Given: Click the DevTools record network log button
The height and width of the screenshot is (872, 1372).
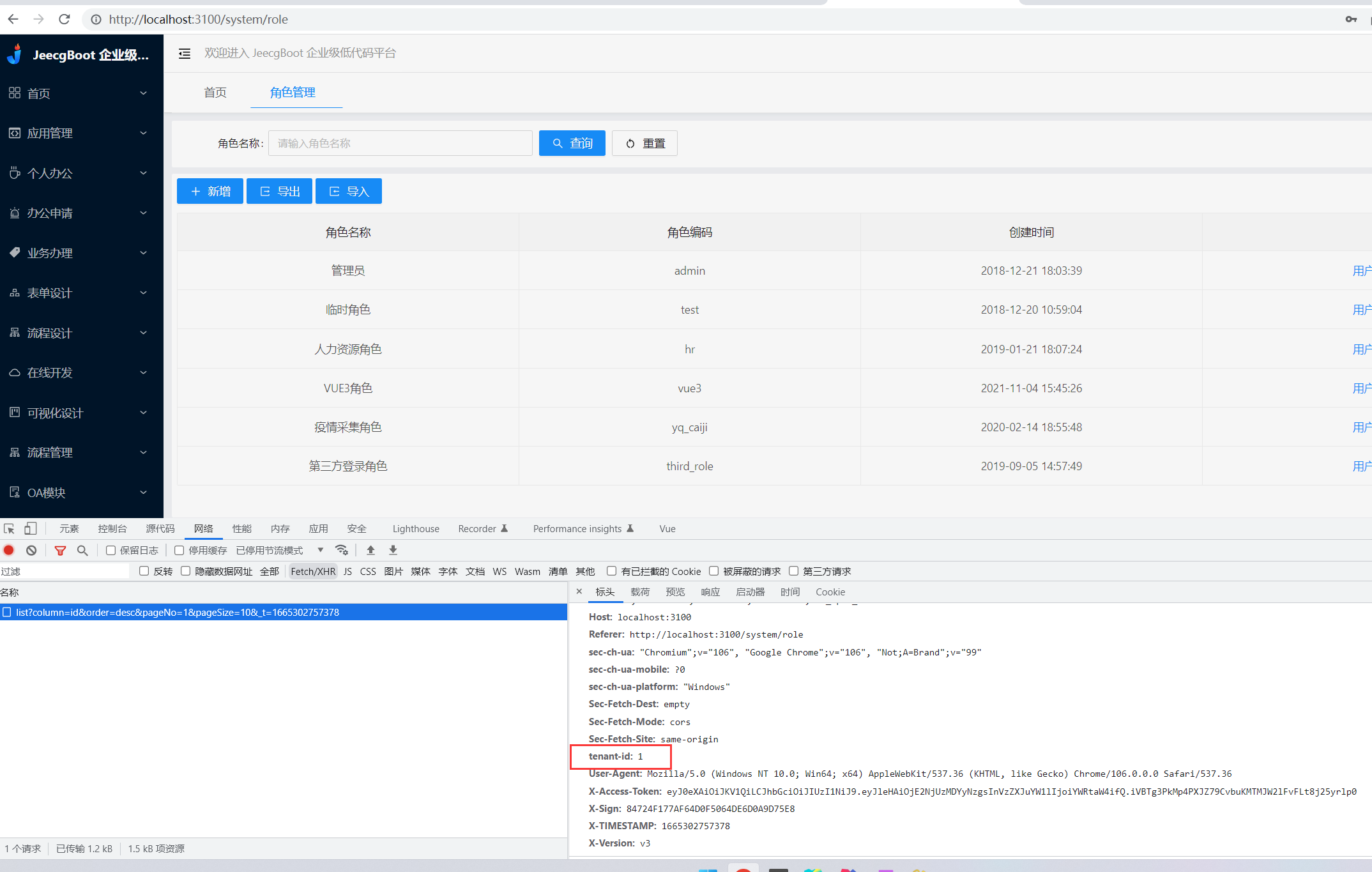Looking at the screenshot, I should click(9, 550).
